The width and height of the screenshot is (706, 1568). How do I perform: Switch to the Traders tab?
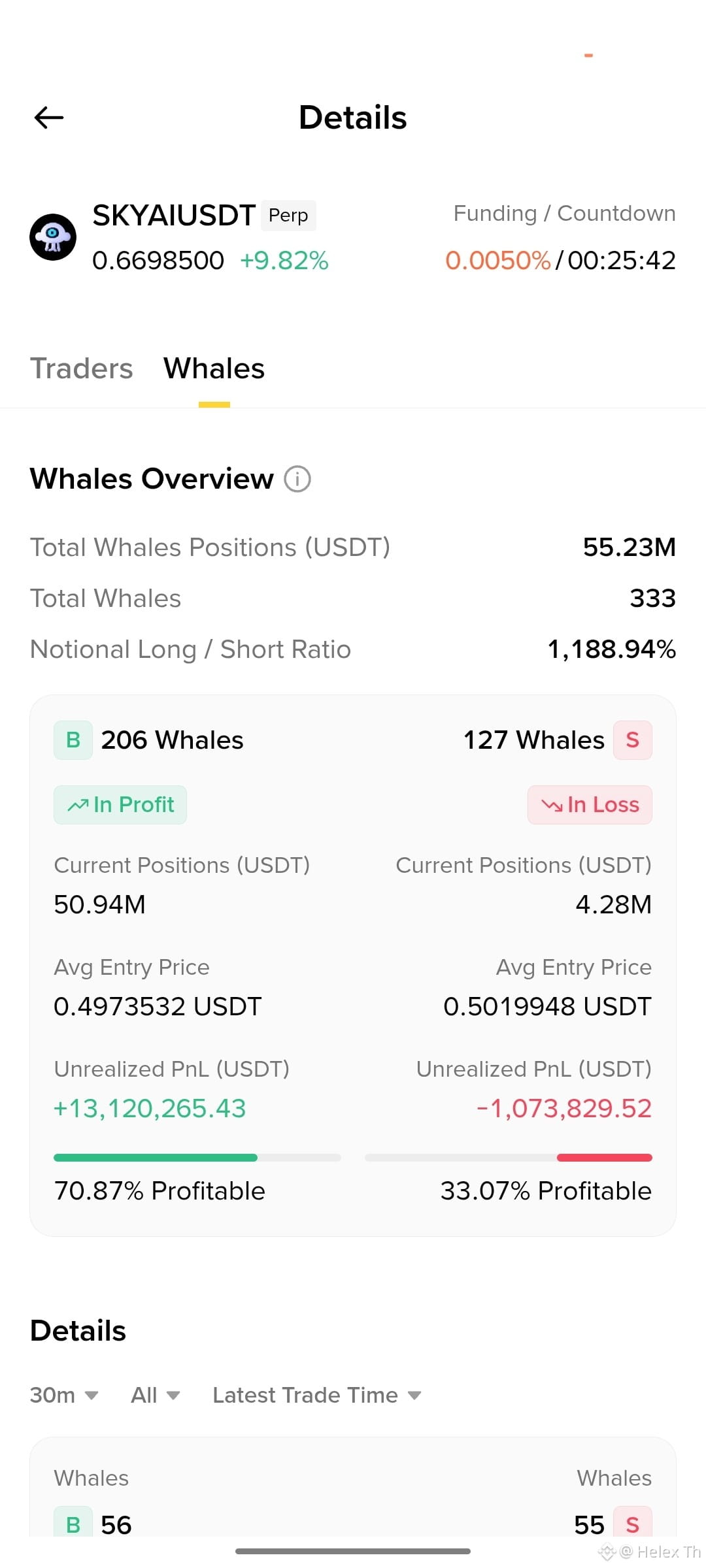coord(82,368)
